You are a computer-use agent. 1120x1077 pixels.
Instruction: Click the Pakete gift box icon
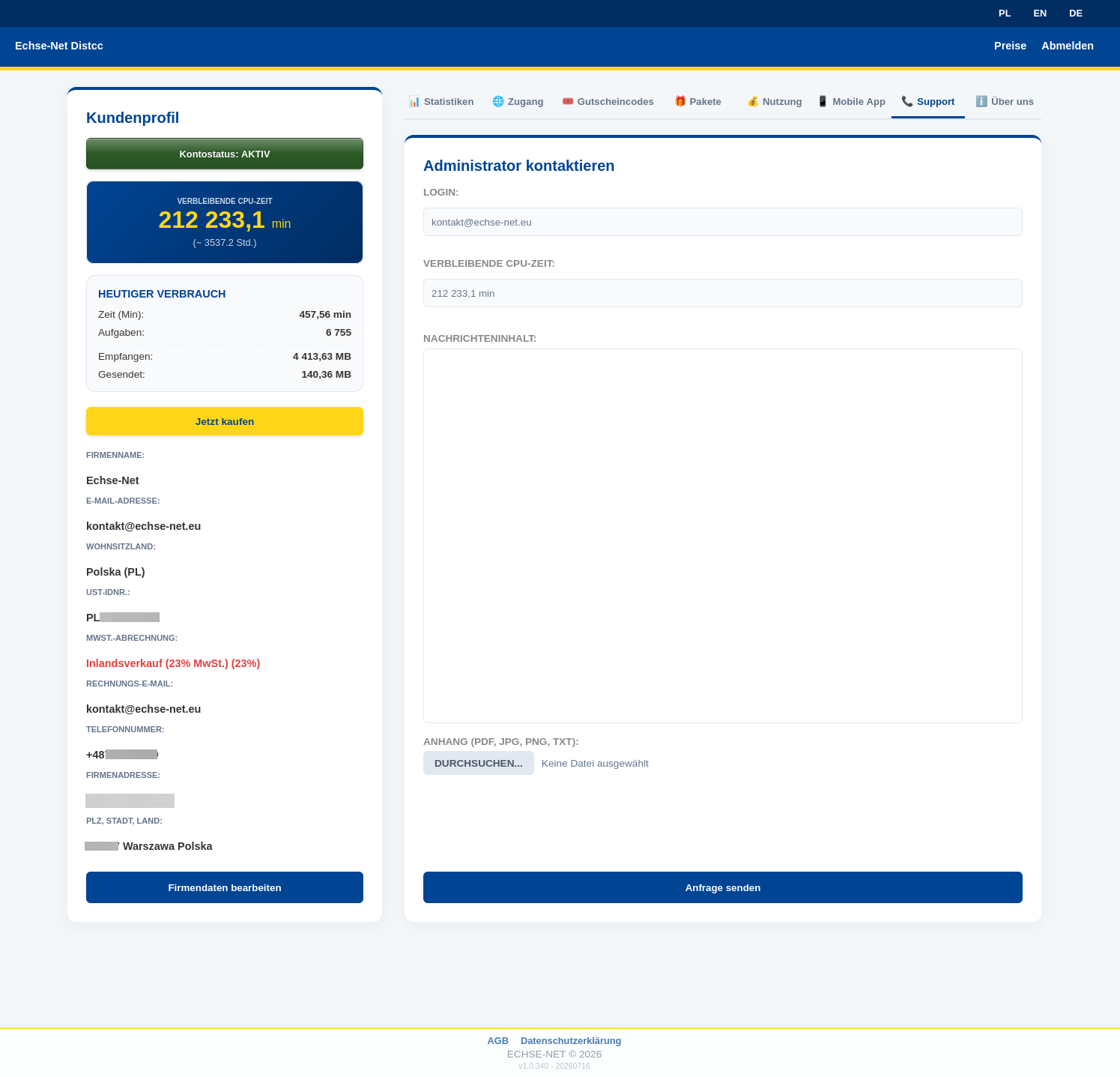[680, 101]
